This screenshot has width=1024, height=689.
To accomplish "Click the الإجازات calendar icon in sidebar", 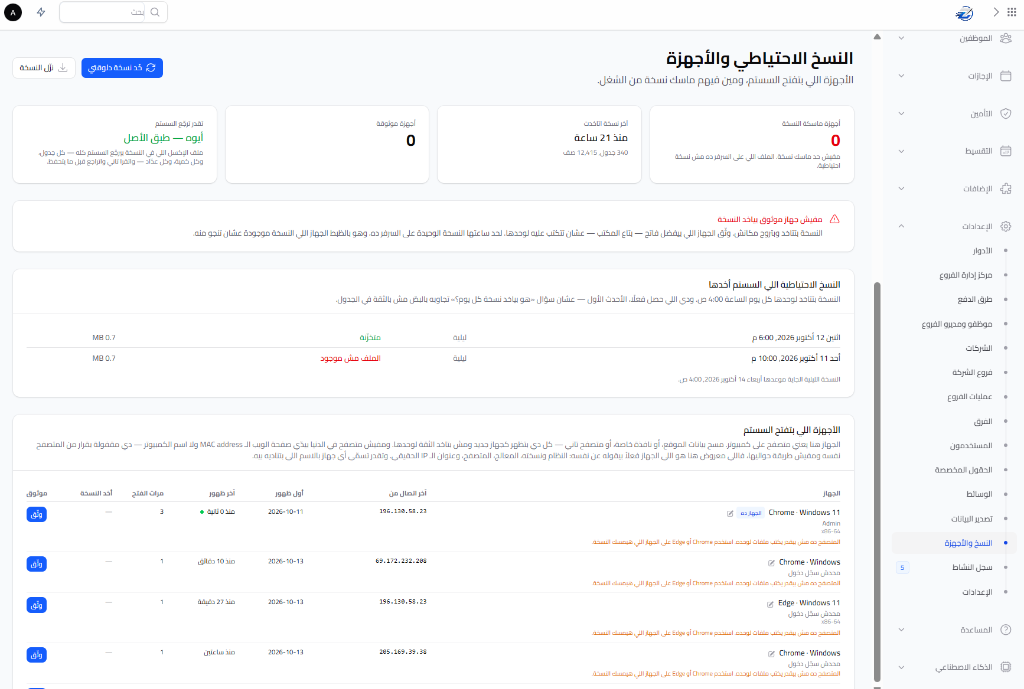I will [x=1006, y=76].
